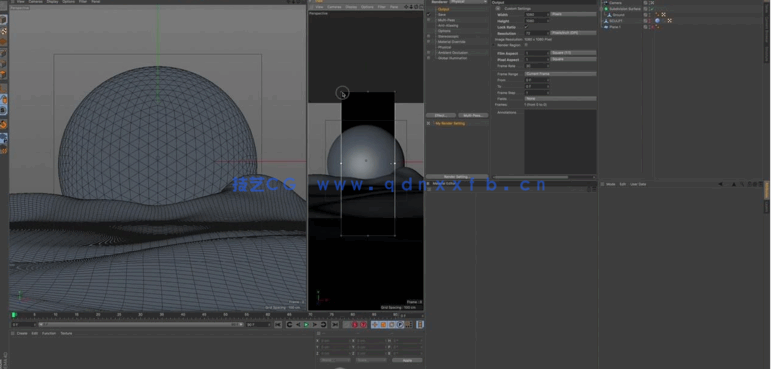Image resolution: width=775 pixels, height=369 pixels.
Task: Click the Multi-Pass... button
Action: coord(473,115)
